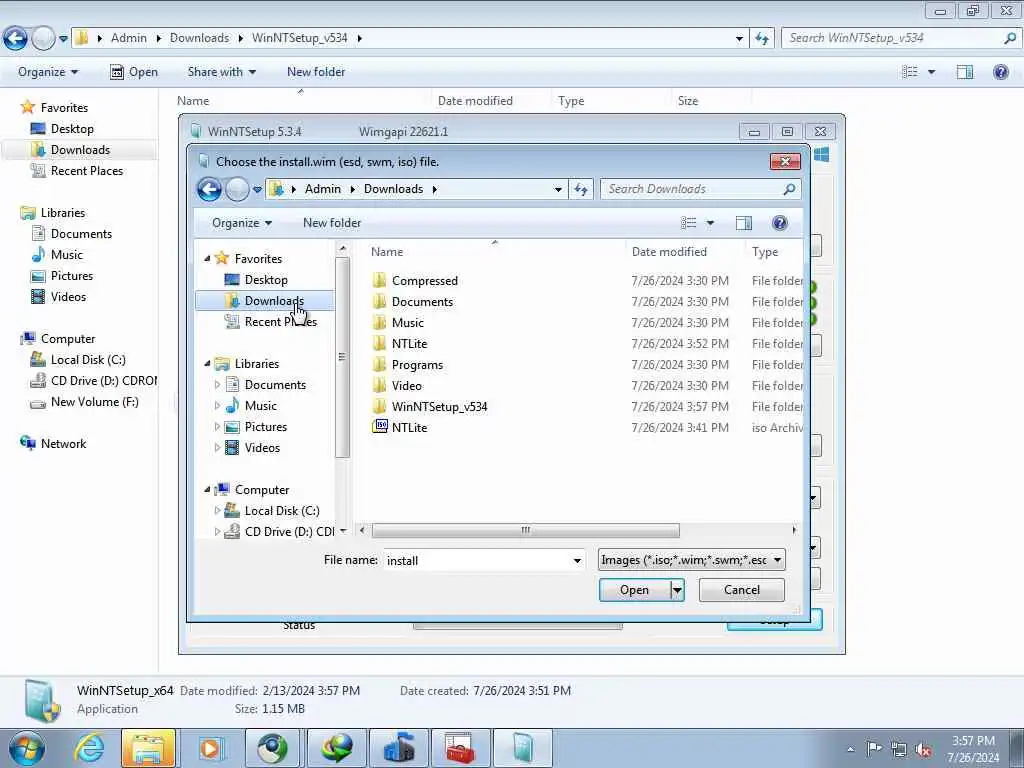Click dialog horizontal scrollbar right arrow
The height and width of the screenshot is (768, 1024).
794,530
